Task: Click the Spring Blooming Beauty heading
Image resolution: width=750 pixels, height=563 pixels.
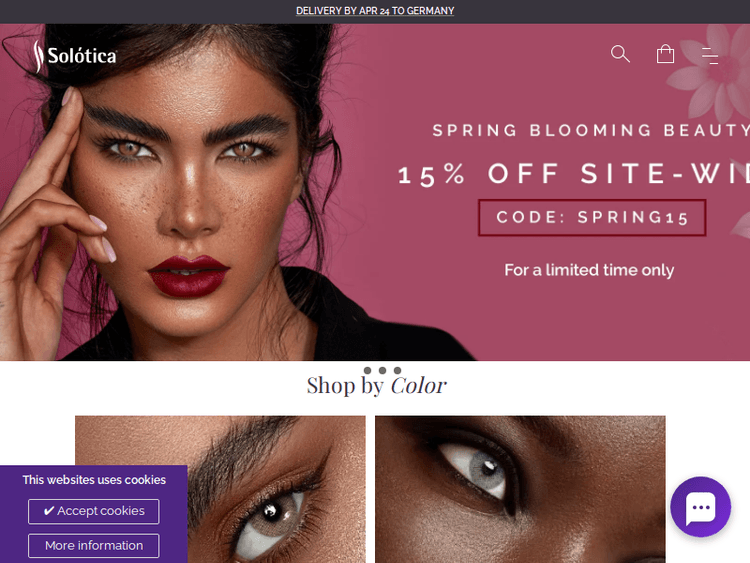Action: click(x=591, y=130)
